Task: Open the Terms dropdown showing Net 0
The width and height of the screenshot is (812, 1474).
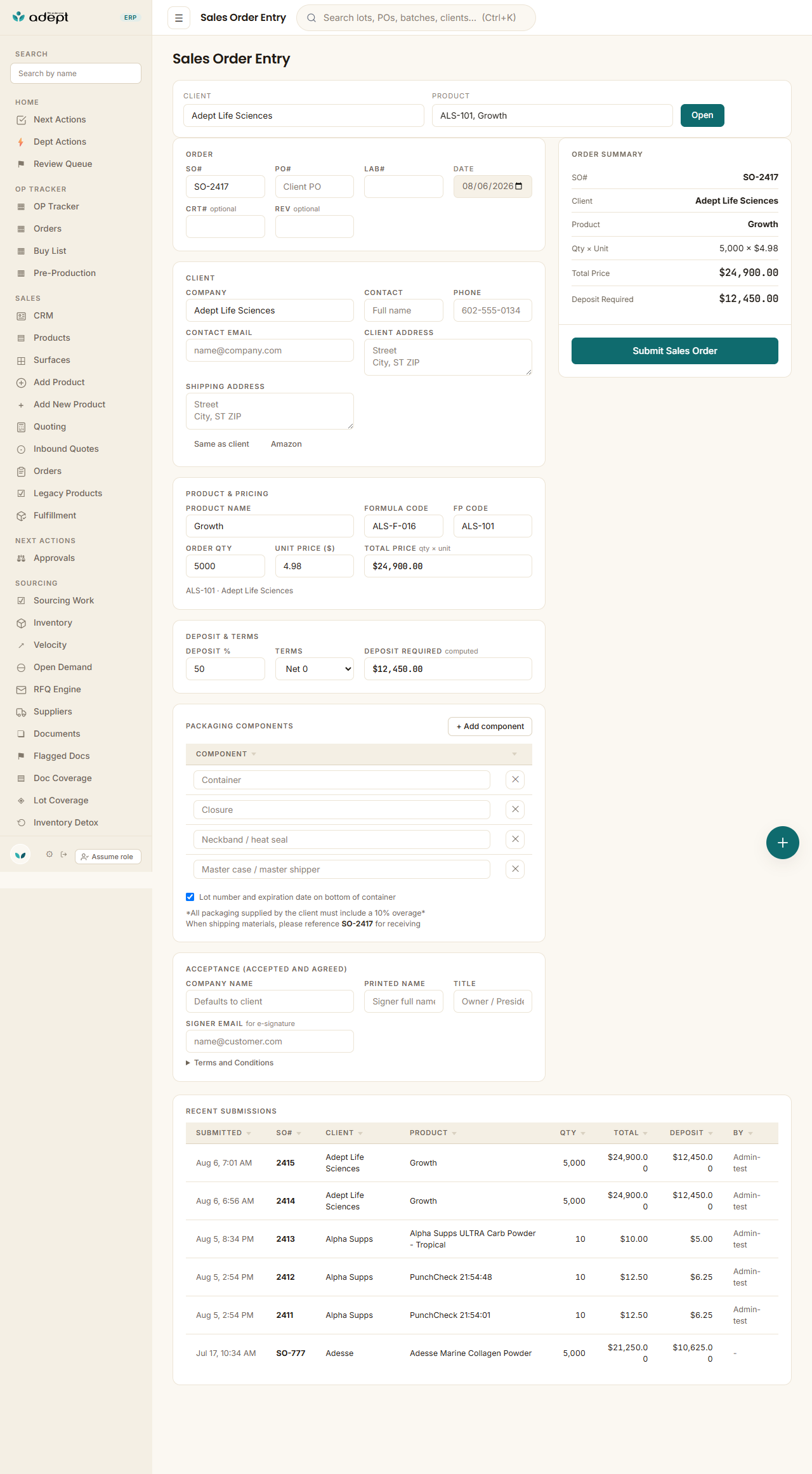Action: point(315,669)
